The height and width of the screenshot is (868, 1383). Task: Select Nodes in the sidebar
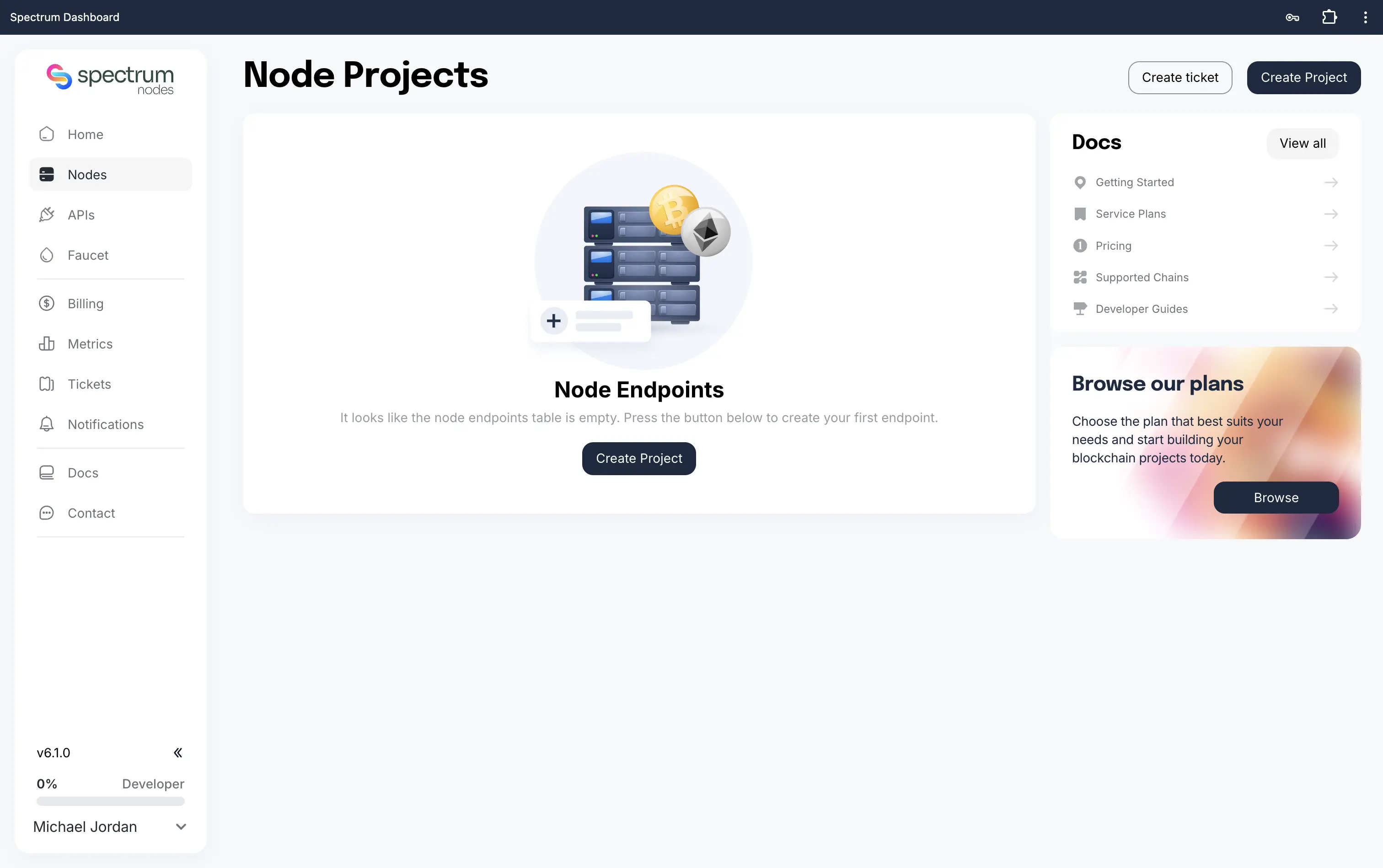click(x=110, y=174)
